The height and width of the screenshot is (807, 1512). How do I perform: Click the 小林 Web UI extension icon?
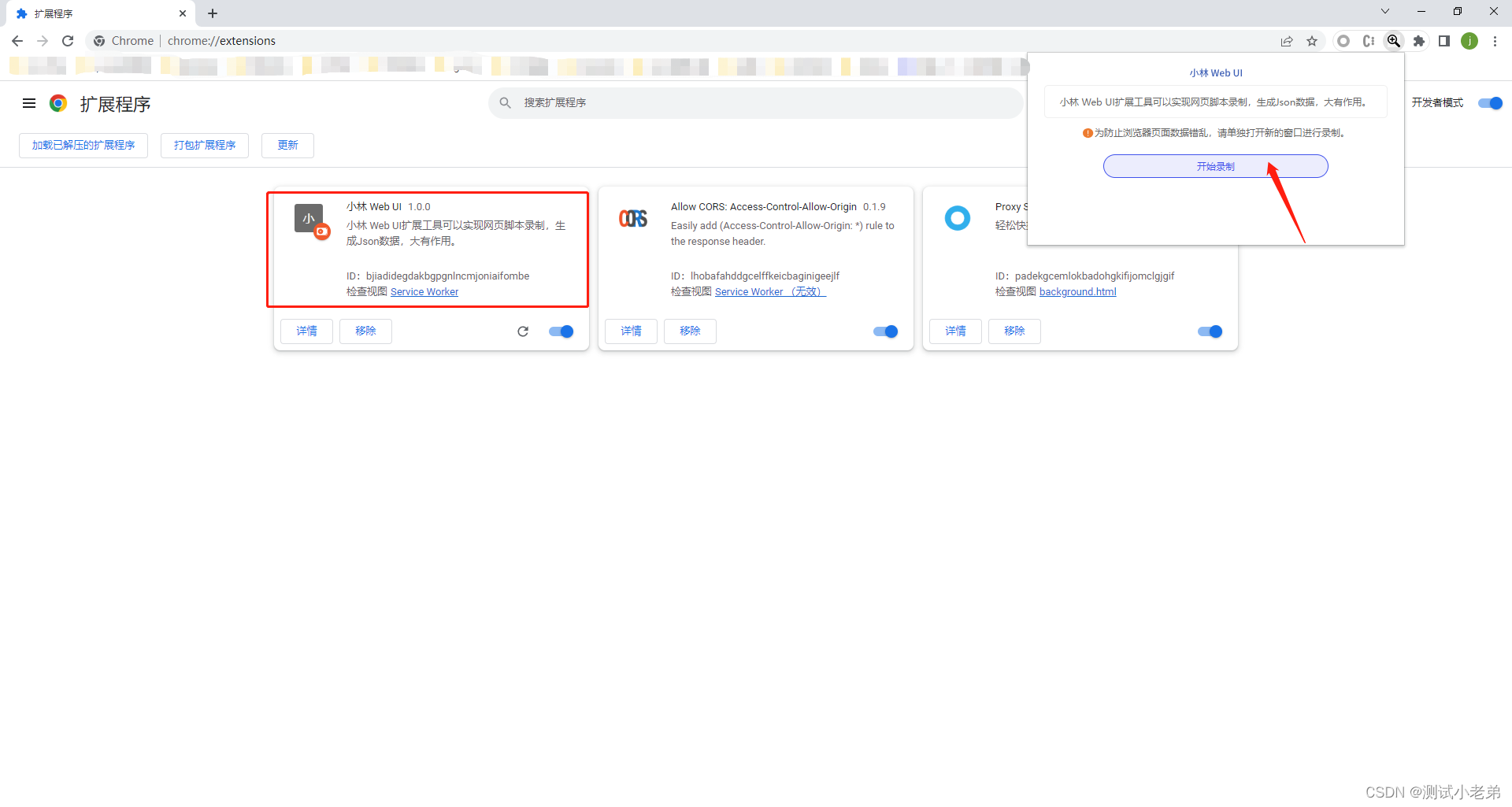point(312,221)
